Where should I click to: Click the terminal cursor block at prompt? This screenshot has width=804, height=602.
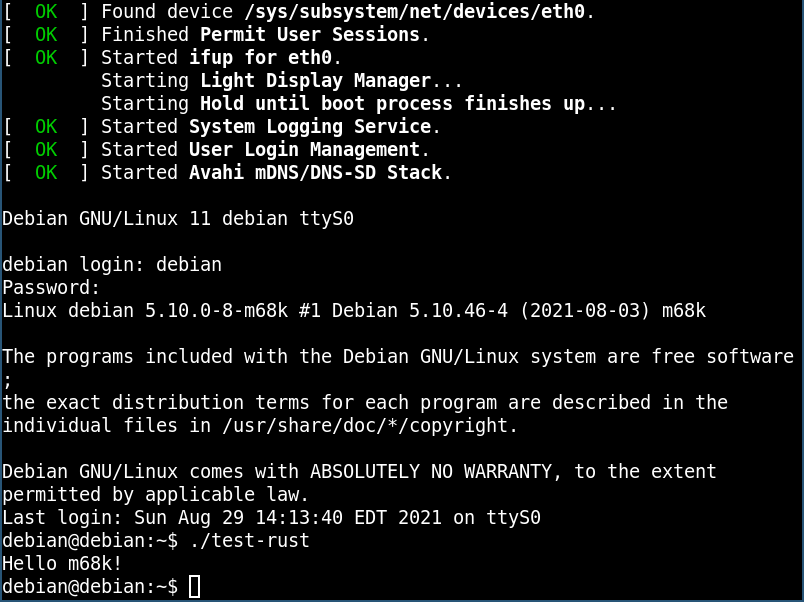(194, 586)
